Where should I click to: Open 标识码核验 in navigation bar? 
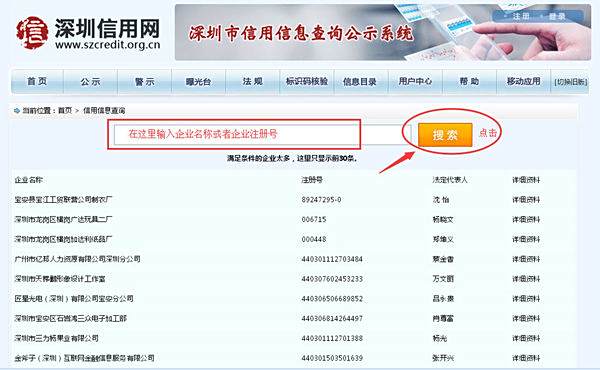307,81
